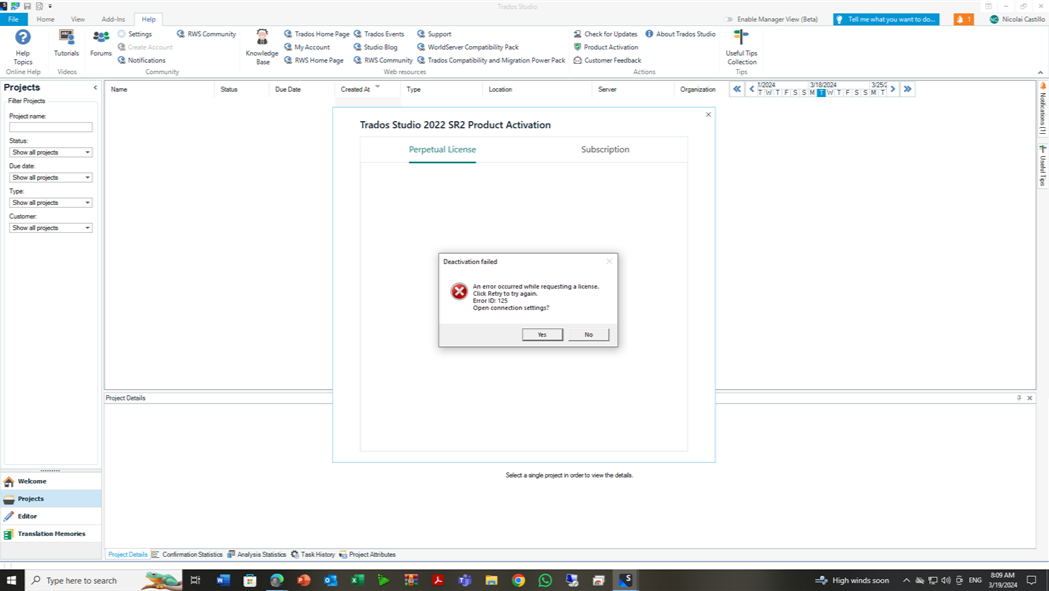Screen dimensions: 1049x591
Task: Open the notifications bell counter
Action: click(x=963, y=19)
